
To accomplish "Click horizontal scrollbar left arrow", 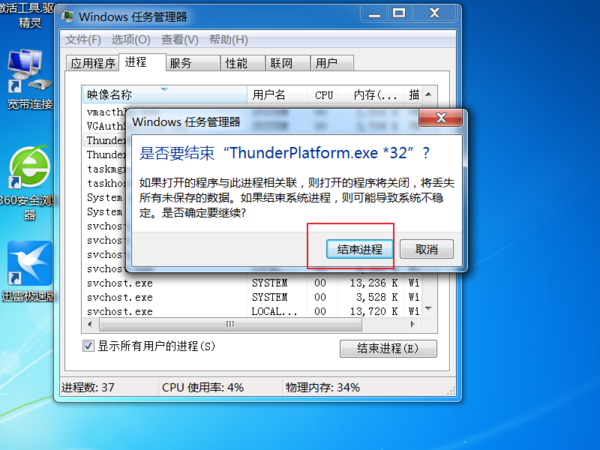I will [90, 324].
